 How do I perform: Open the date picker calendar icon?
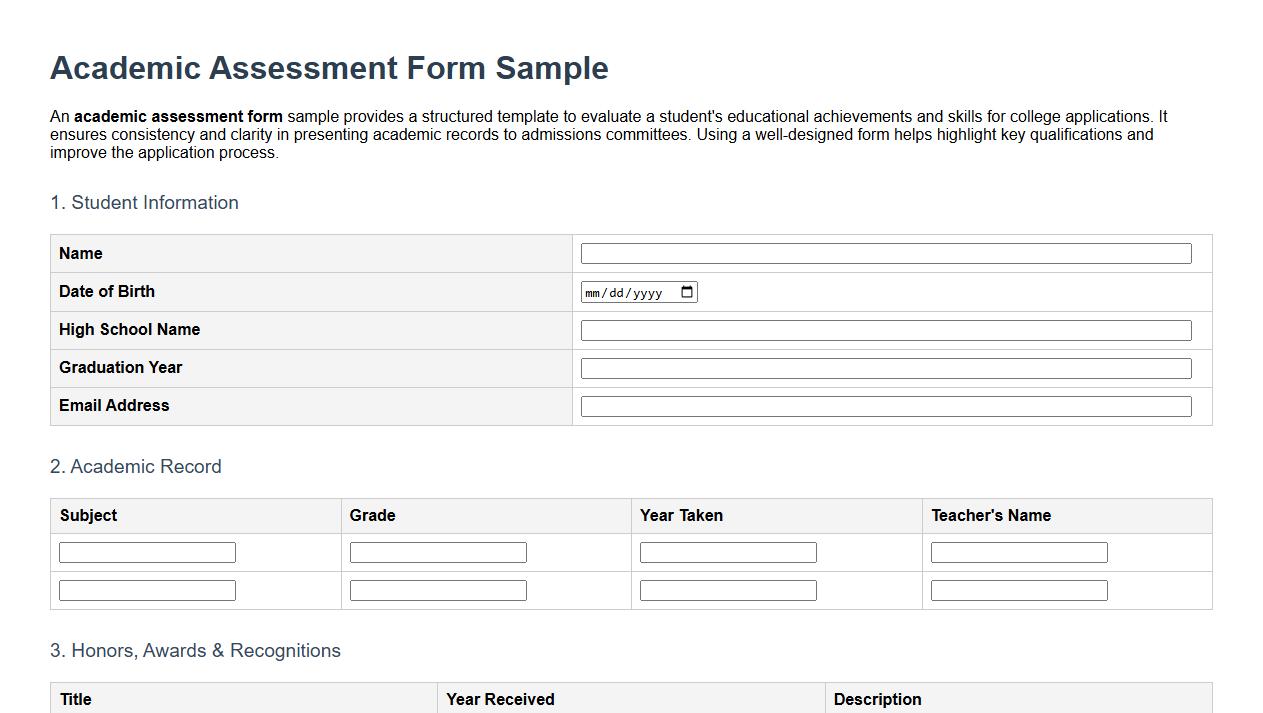[x=686, y=291]
